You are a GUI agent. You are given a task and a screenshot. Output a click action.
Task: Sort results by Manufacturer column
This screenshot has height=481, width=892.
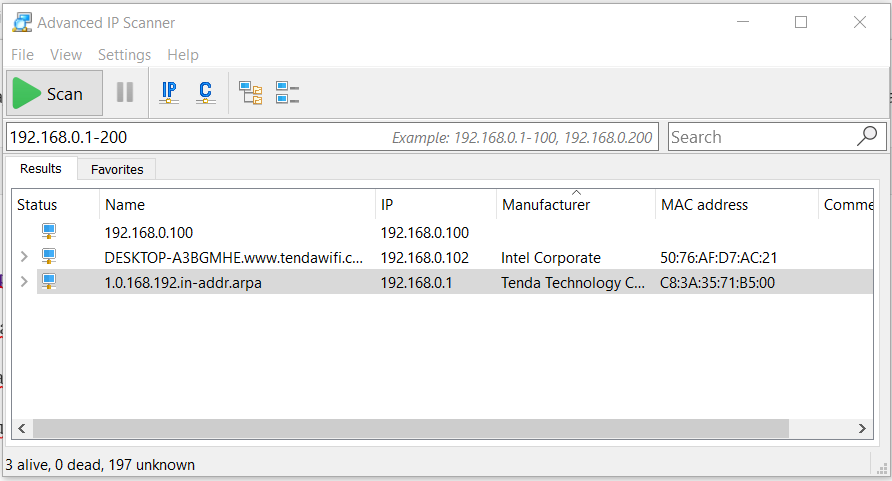click(546, 205)
